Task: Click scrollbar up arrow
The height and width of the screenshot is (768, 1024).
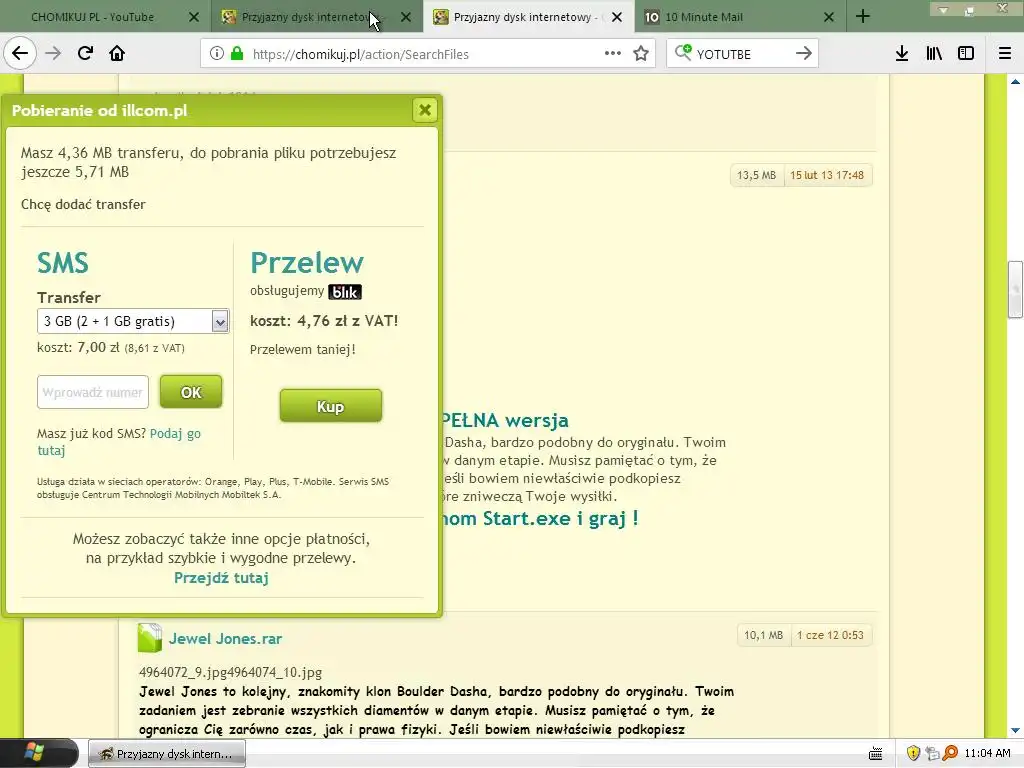Action: pyautogui.click(x=1015, y=82)
